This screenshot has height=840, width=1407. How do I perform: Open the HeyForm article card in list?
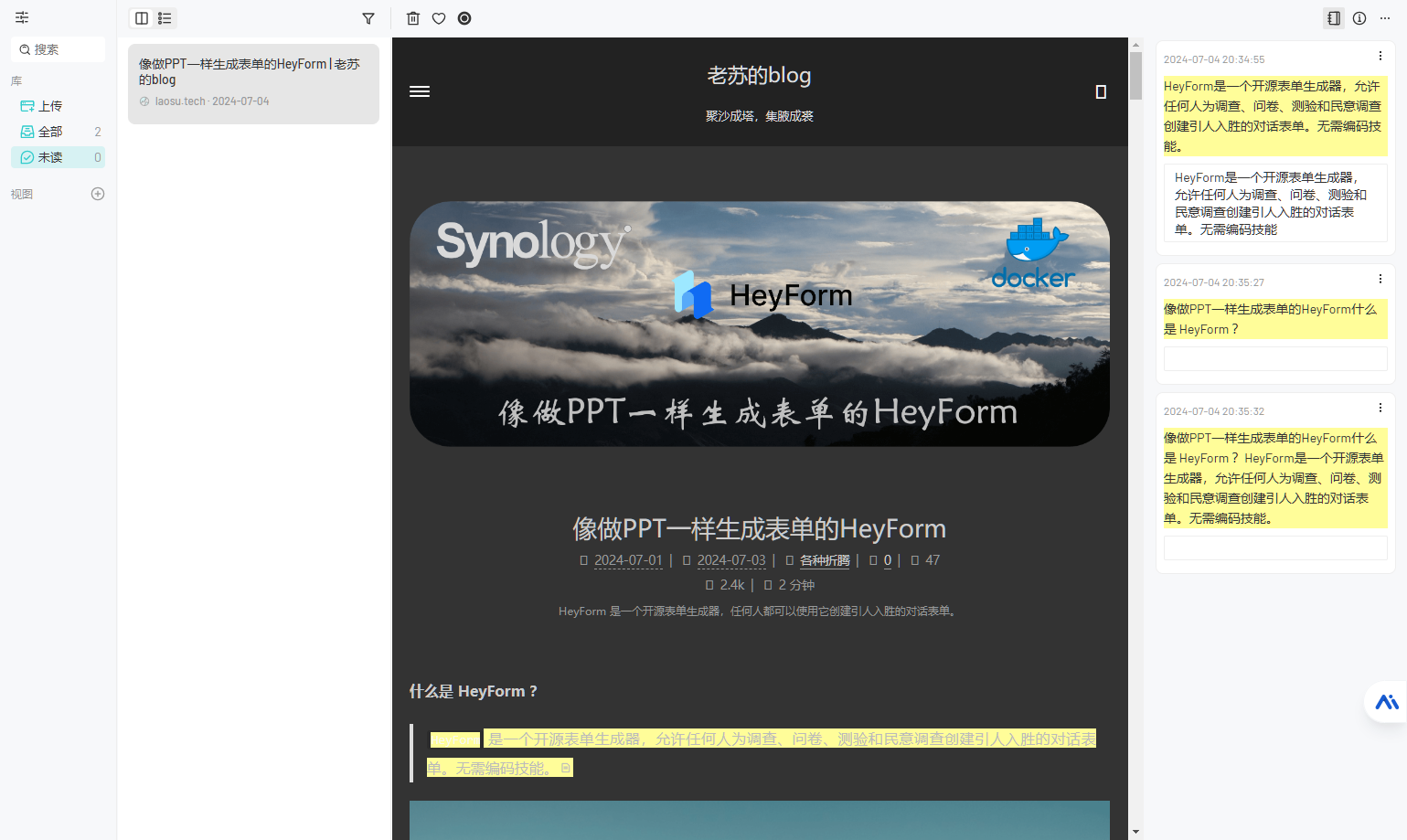253,84
